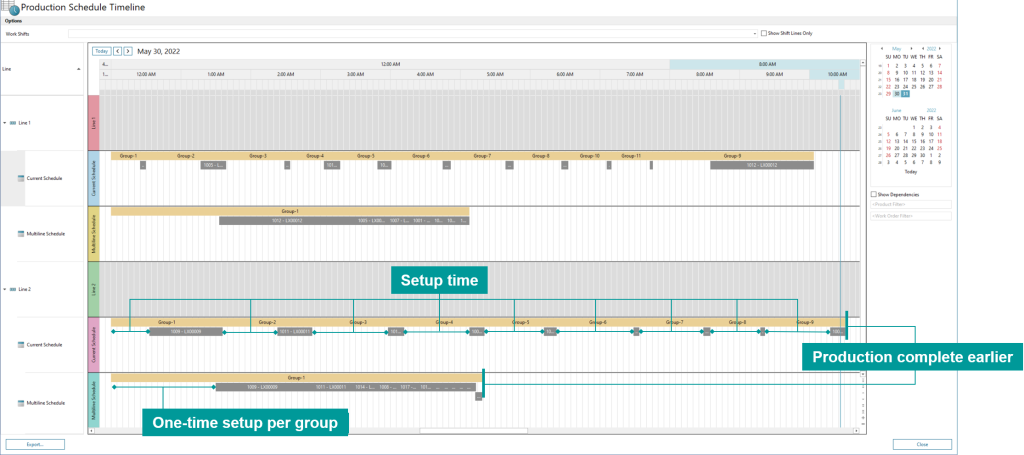The width and height of the screenshot is (1024, 455).
Task: Select the Line 2 Multiline Schedule calendar icon
Action: click(x=21, y=403)
